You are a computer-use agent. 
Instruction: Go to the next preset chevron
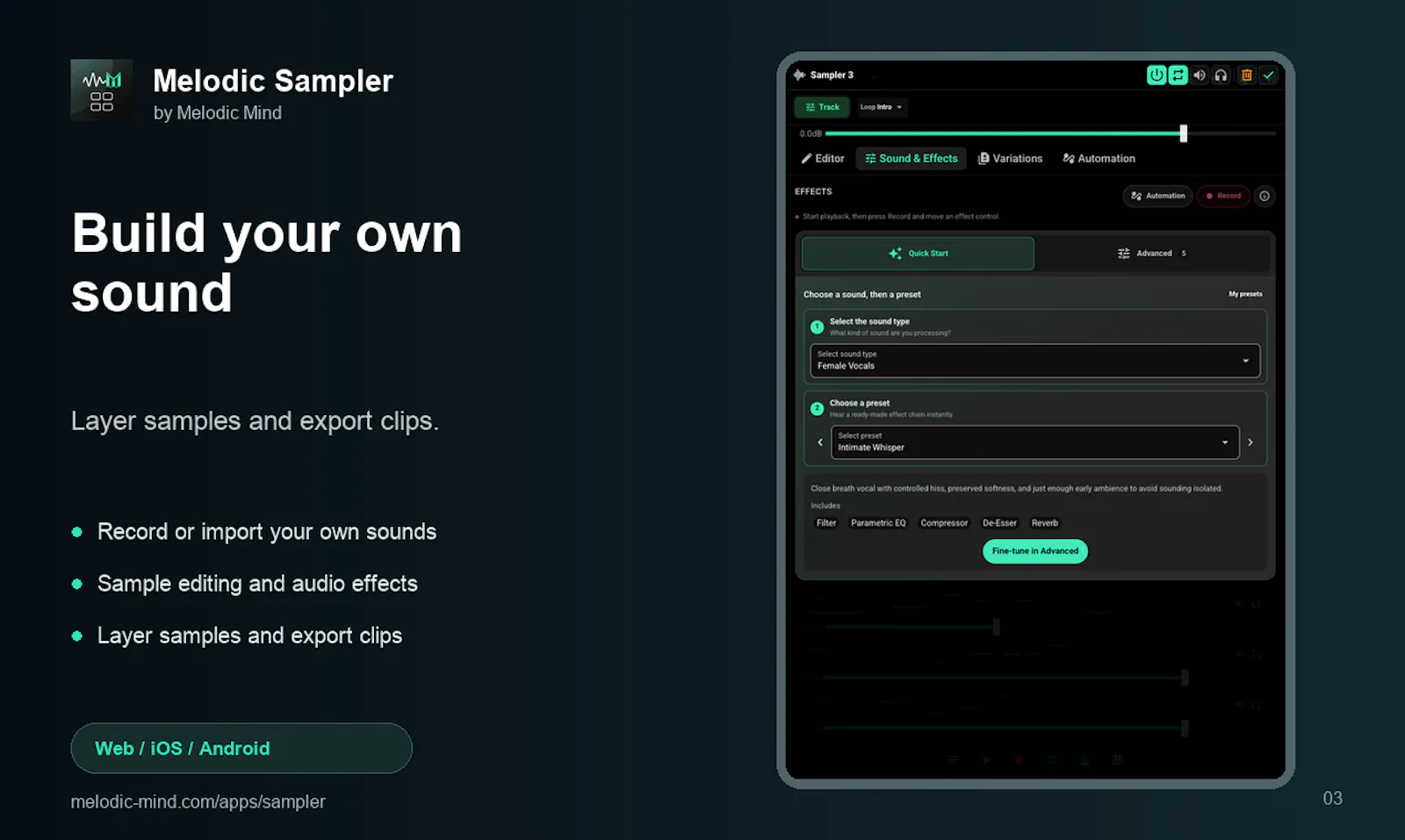[1250, 442]
